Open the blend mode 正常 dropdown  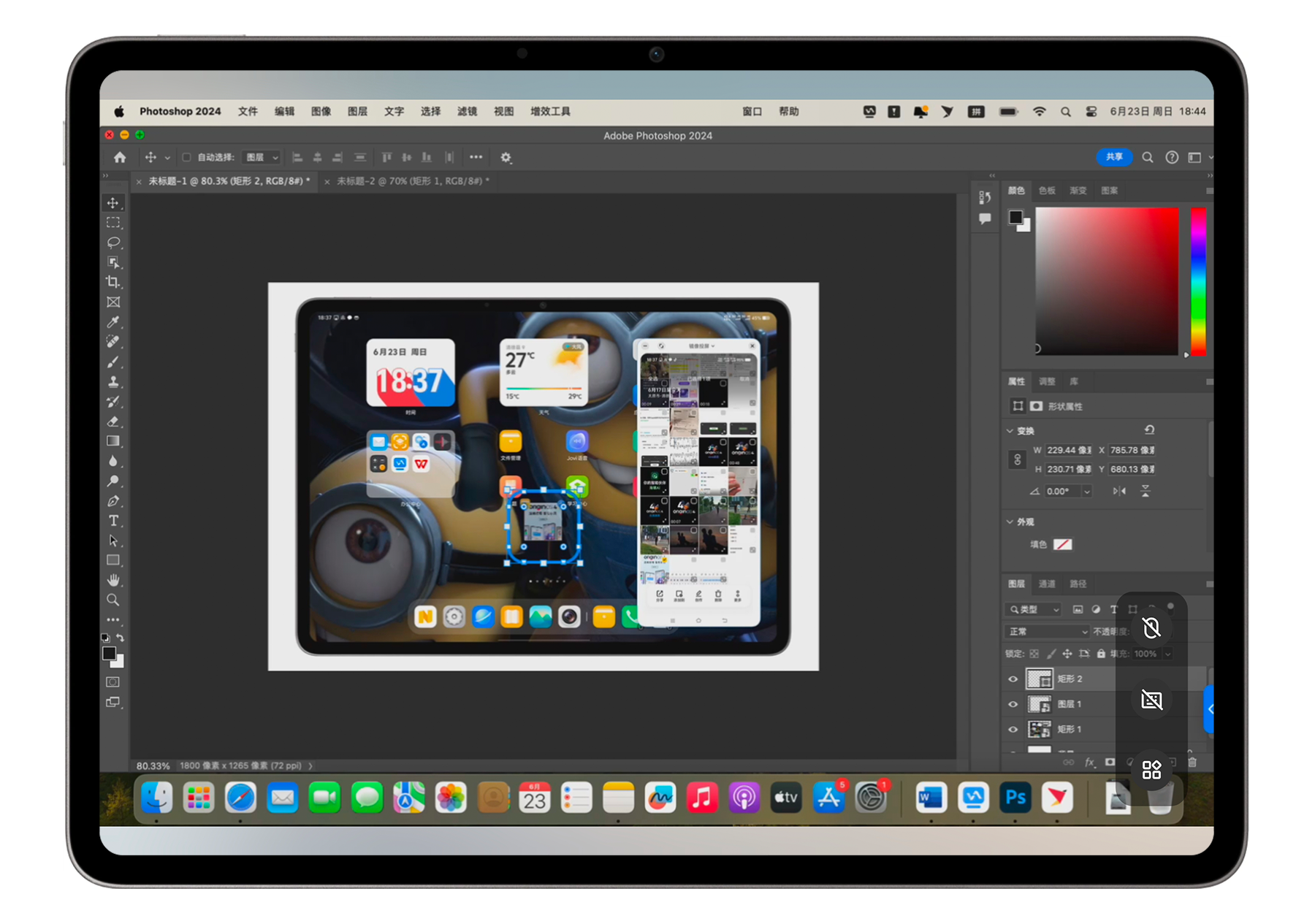pos(1048,631)
